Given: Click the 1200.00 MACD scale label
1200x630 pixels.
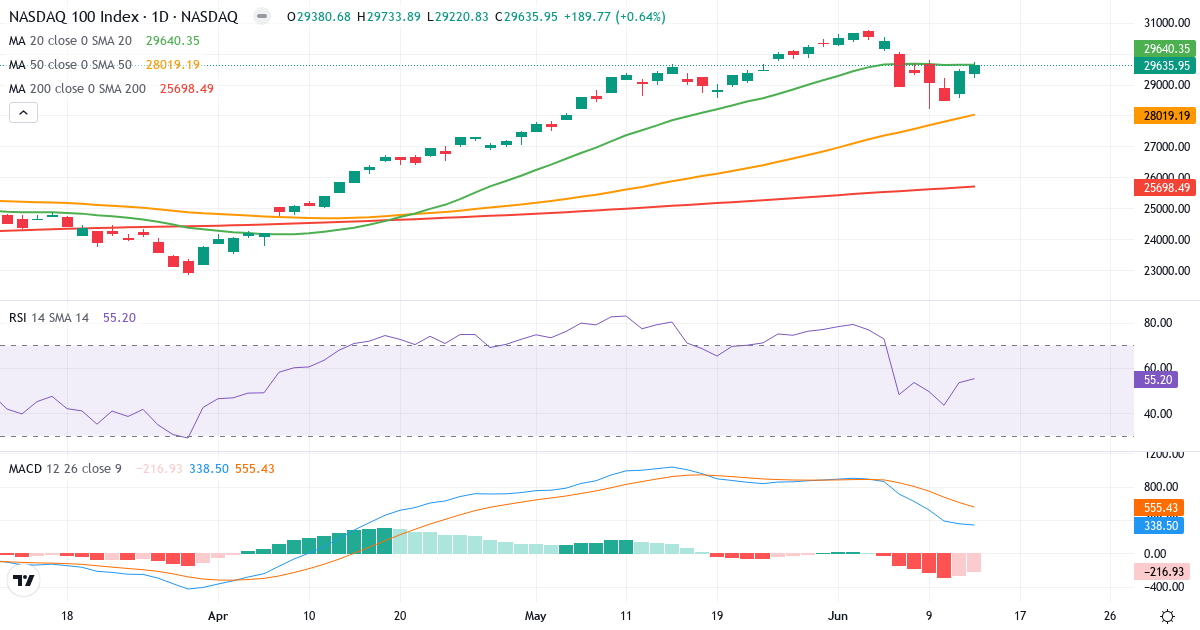Looking at the screenshot, I should [x=1162, y=453].
